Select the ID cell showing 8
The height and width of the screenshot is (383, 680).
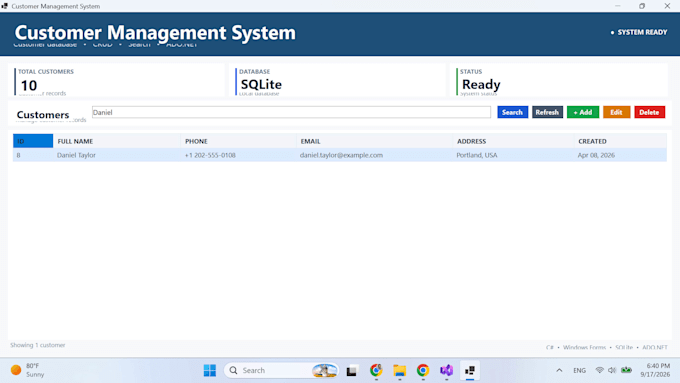(x=33, y=155)
